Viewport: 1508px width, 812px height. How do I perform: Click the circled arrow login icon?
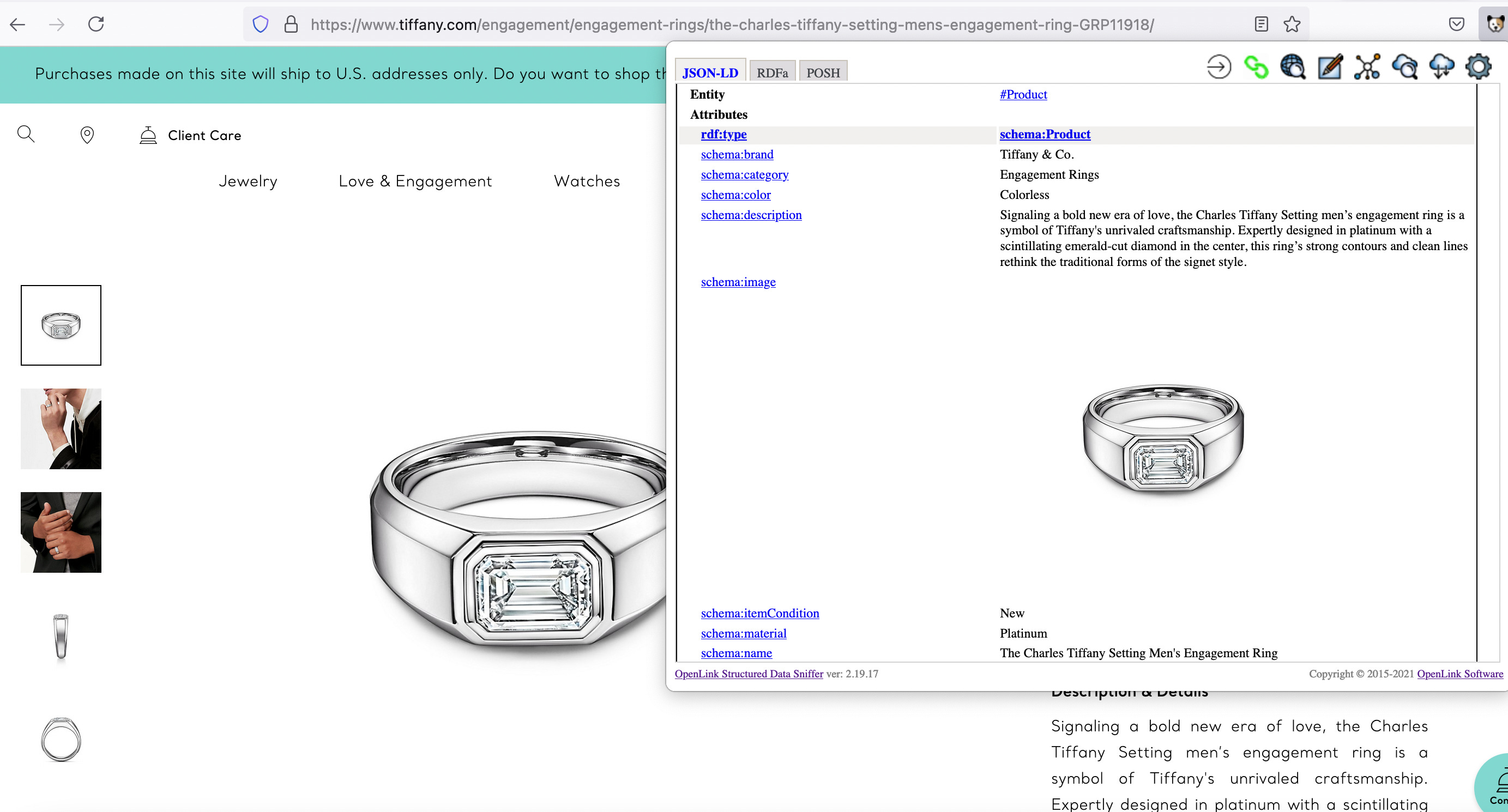(x=1219, y=67)
